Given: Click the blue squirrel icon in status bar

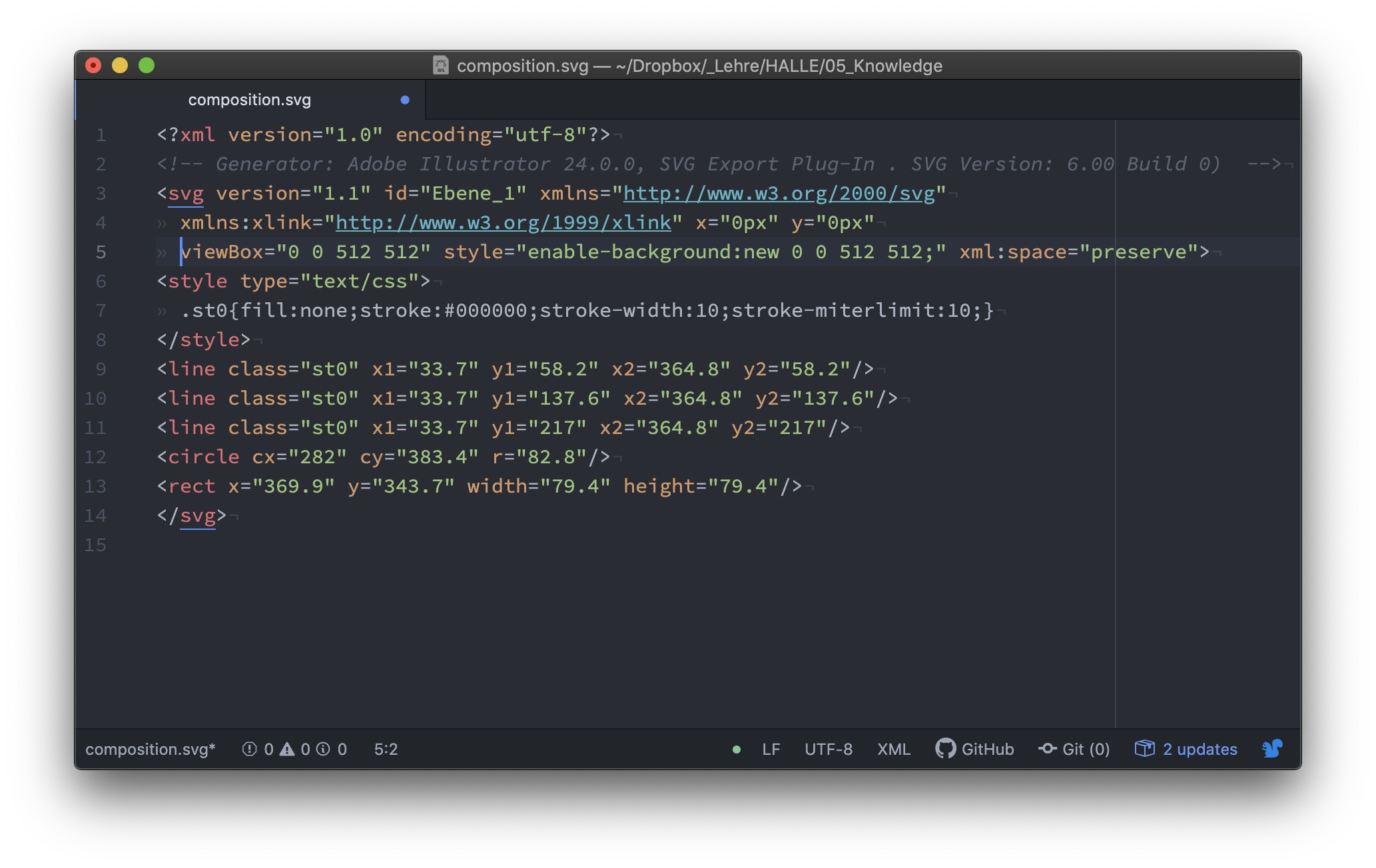Looking at the screenshot, I should coord(1272,749).
